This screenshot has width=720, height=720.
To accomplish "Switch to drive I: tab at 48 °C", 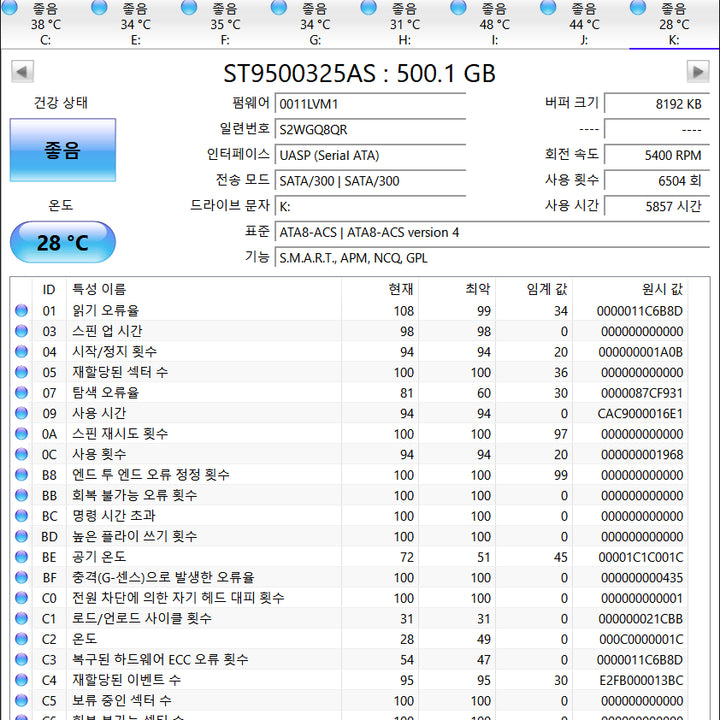I will (494, 24).
